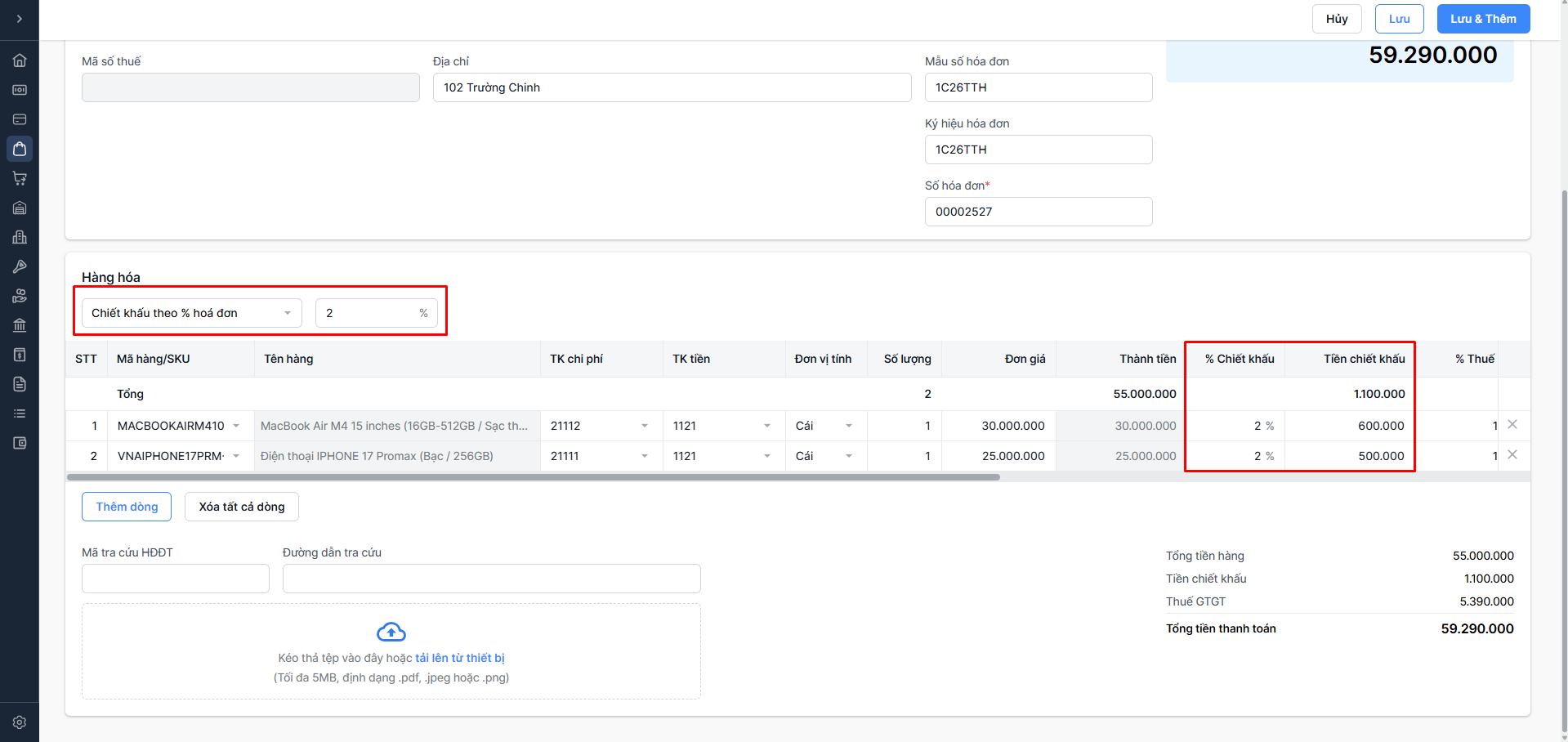
Task: Open the 'Chiết khấu theo % hoá đơn' dropdown
Action: (191, 313)
